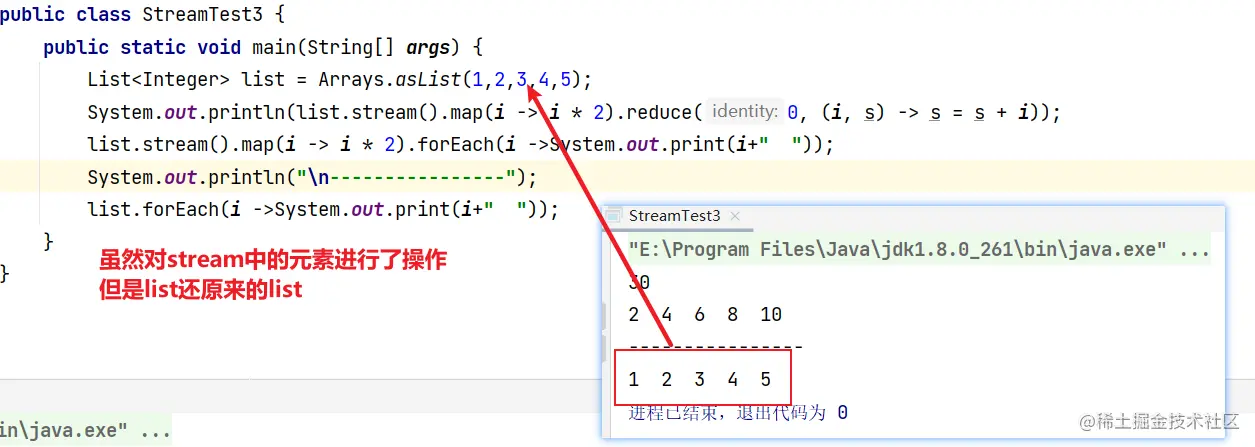Screen dimensions: 1255x447
Task: Click the java.exe command line in the run output
Action: click(x=919, y=249)
